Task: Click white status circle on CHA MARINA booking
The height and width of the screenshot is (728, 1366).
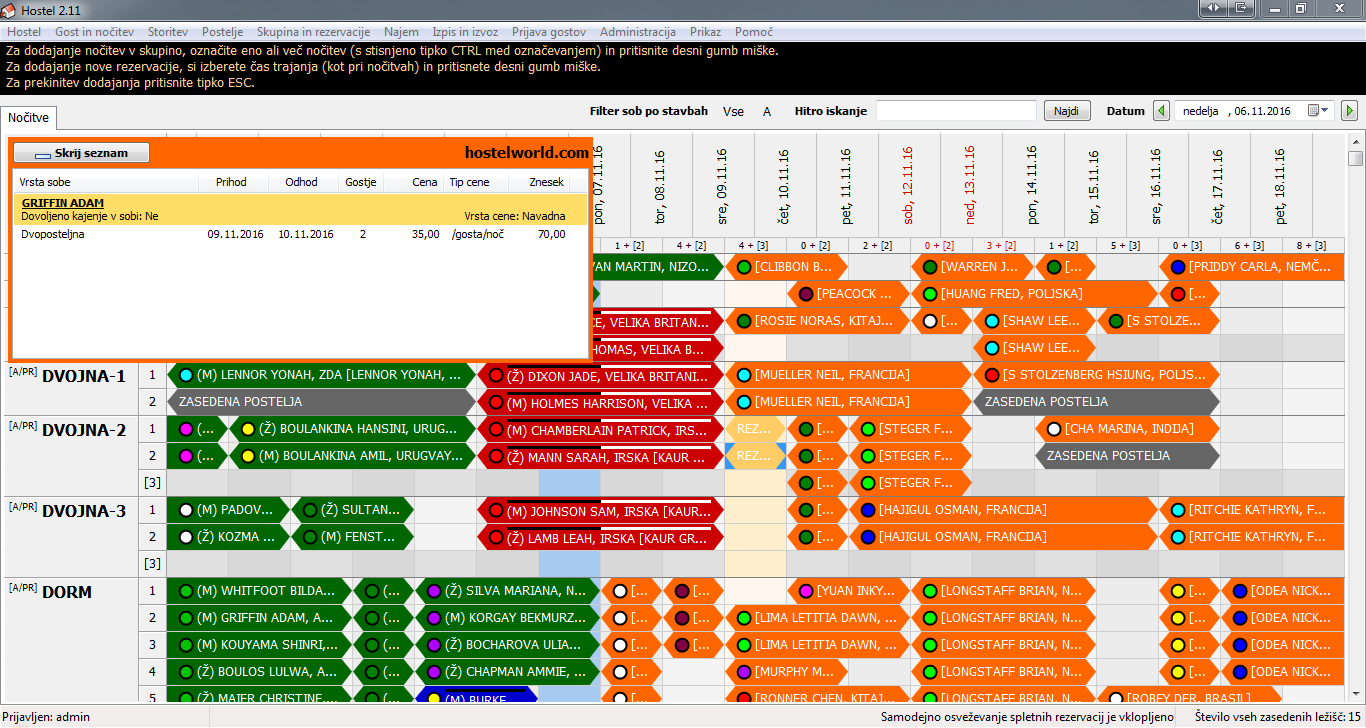Action: pyautogui.click(x=1053, y=429)
